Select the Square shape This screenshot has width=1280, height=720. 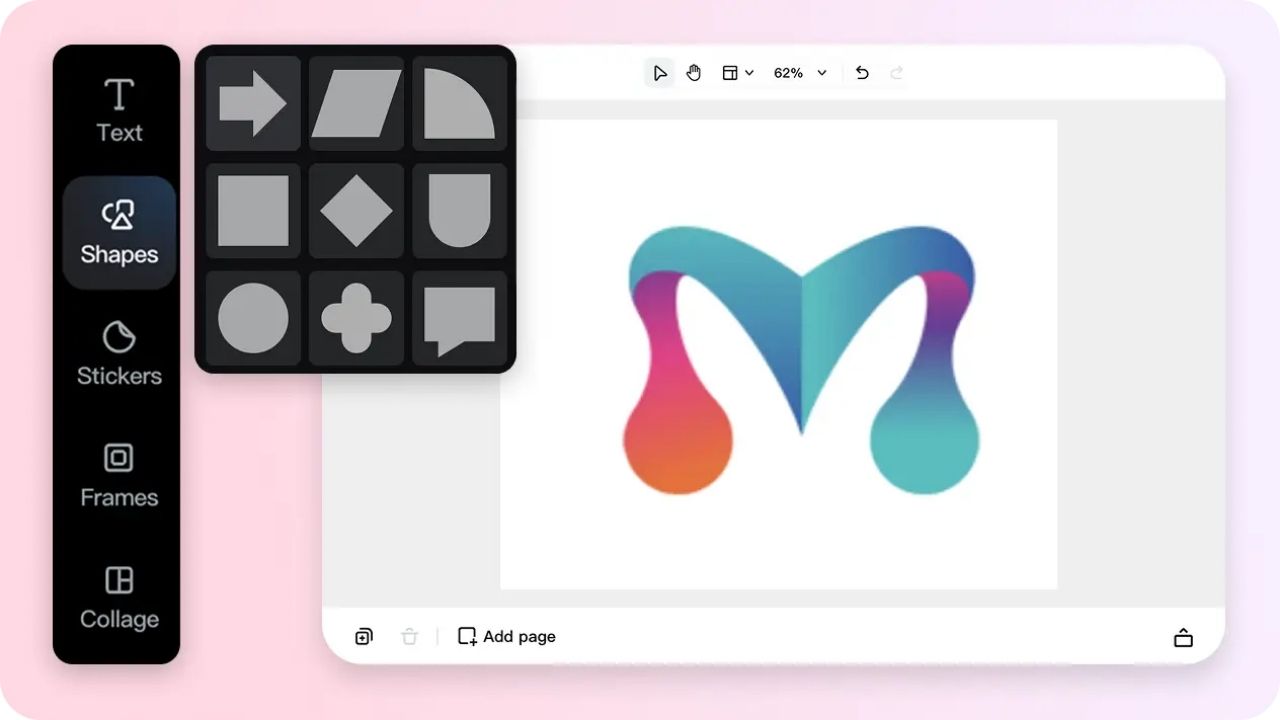tap(252, 210)
